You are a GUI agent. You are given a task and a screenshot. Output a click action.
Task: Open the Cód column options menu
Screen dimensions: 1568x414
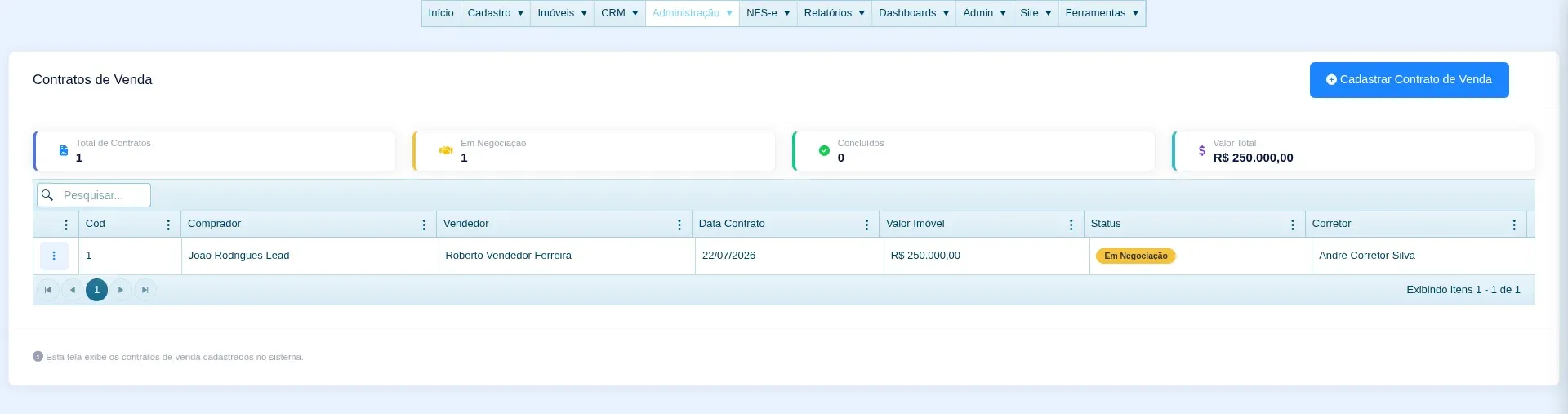click(168, 225)
